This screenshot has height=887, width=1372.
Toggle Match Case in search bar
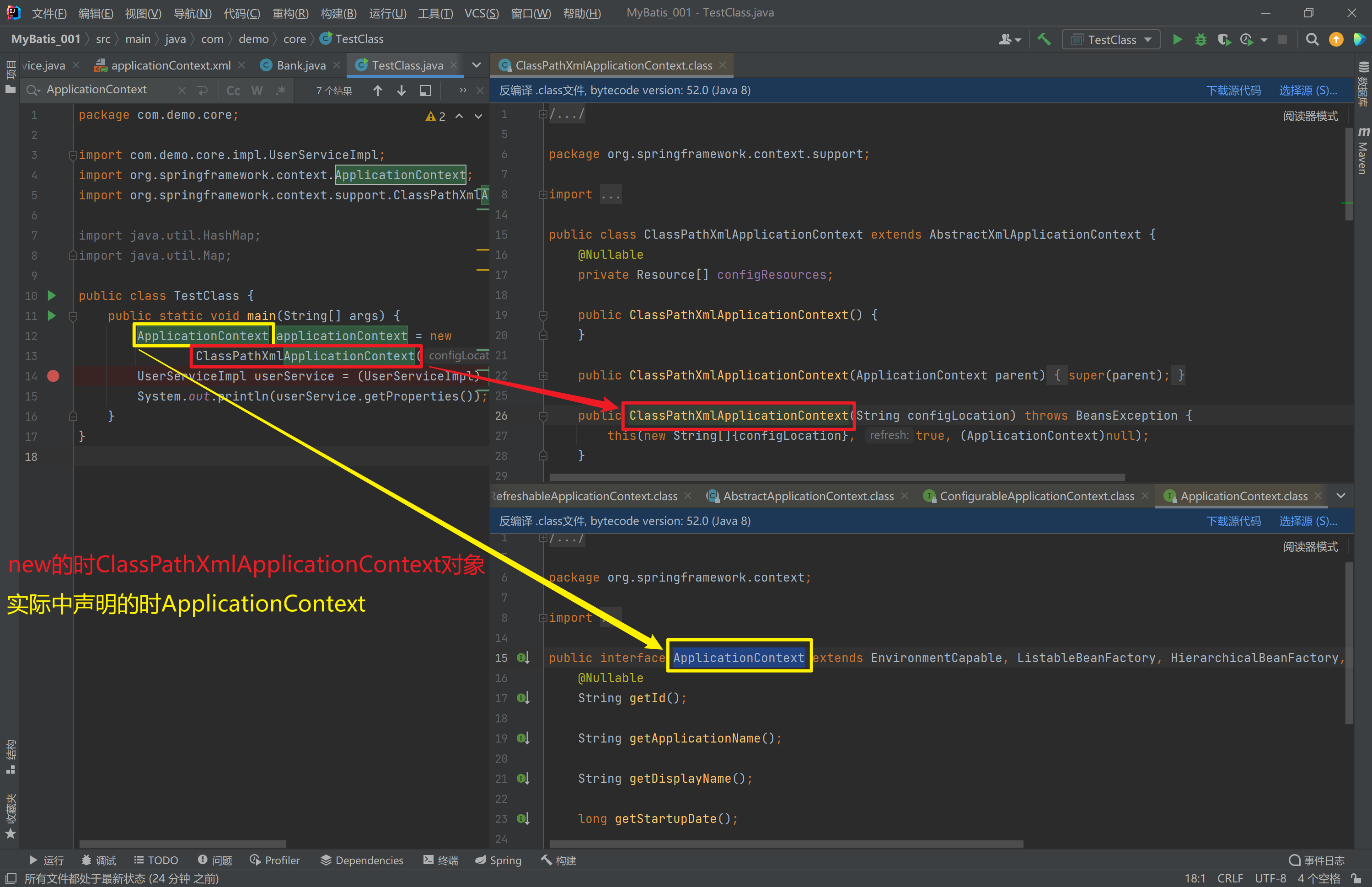[233, 91]
